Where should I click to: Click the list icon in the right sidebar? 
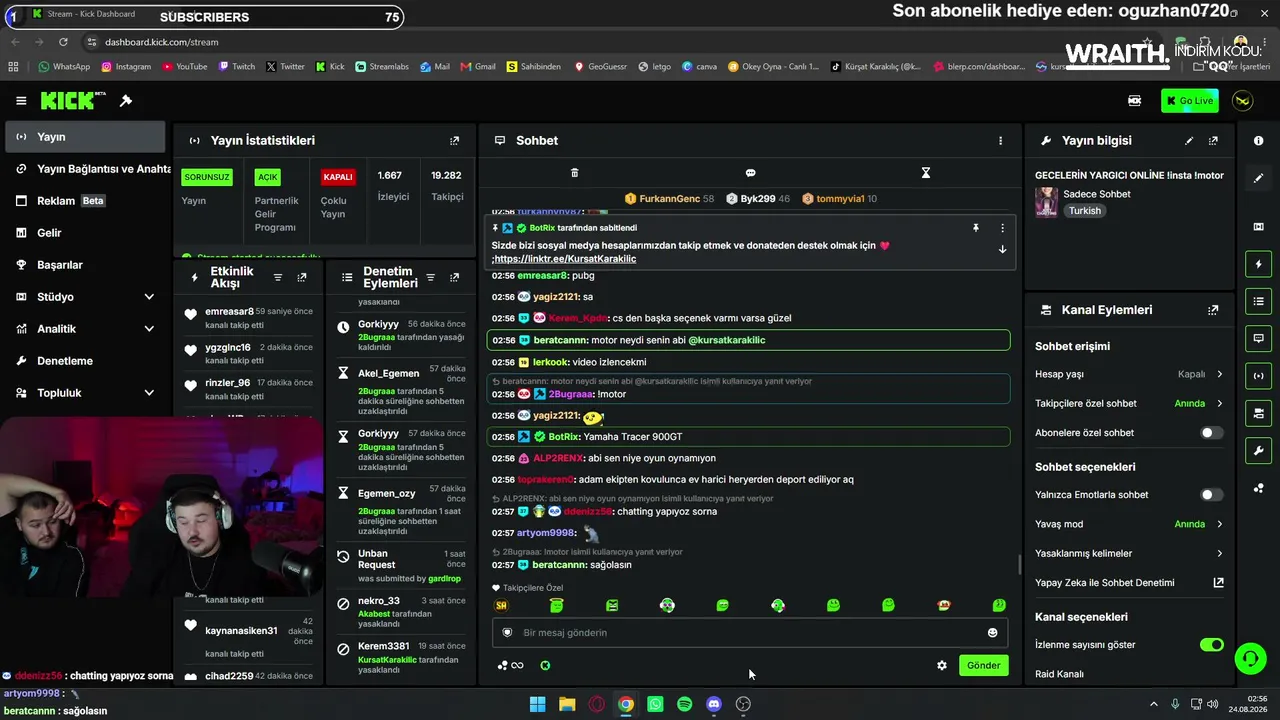tap(1258, 301)
